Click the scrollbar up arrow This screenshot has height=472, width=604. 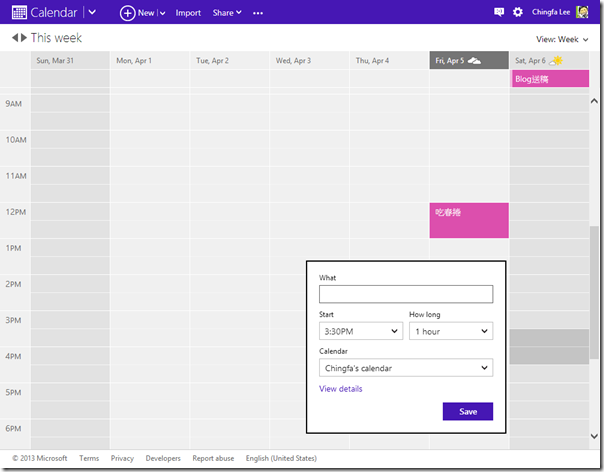pos(594,101)
